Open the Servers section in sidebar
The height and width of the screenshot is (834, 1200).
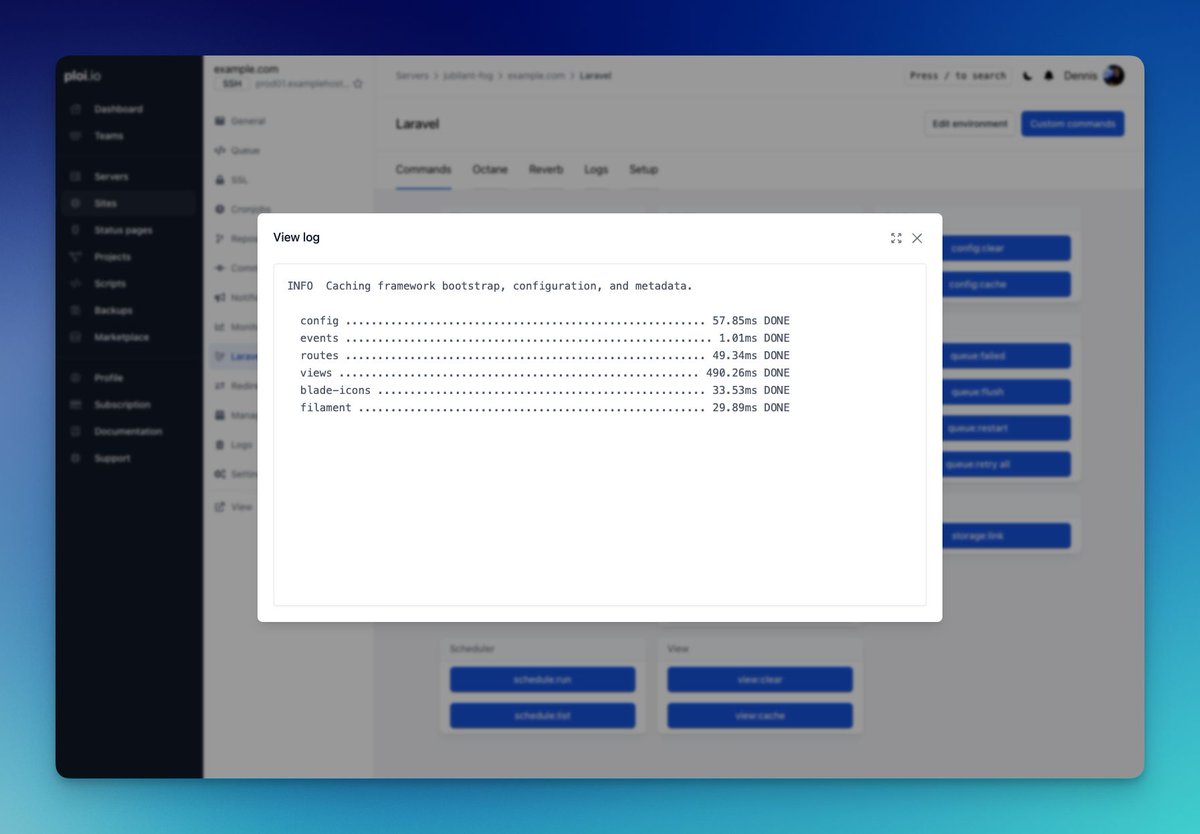(111, 177)
